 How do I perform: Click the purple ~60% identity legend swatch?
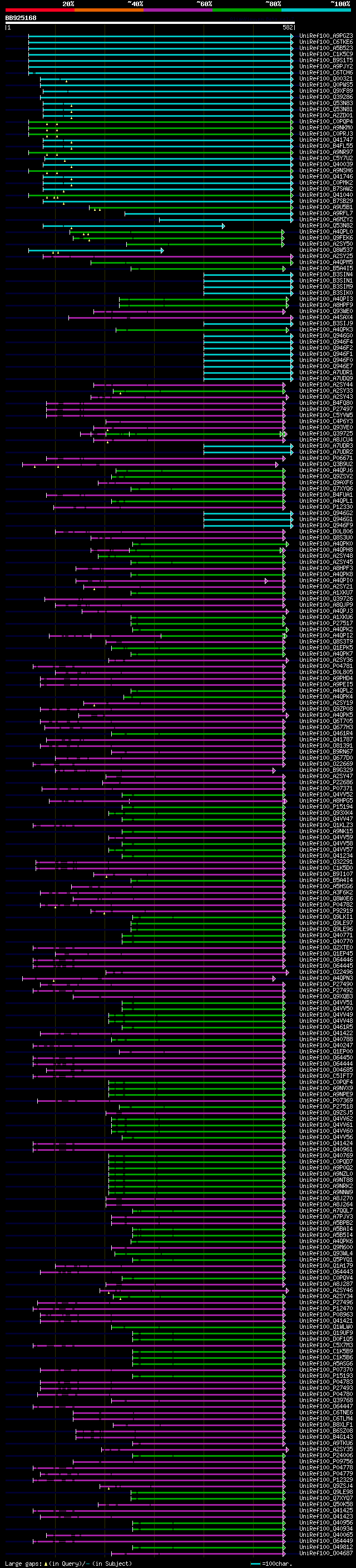coord(179,10)
